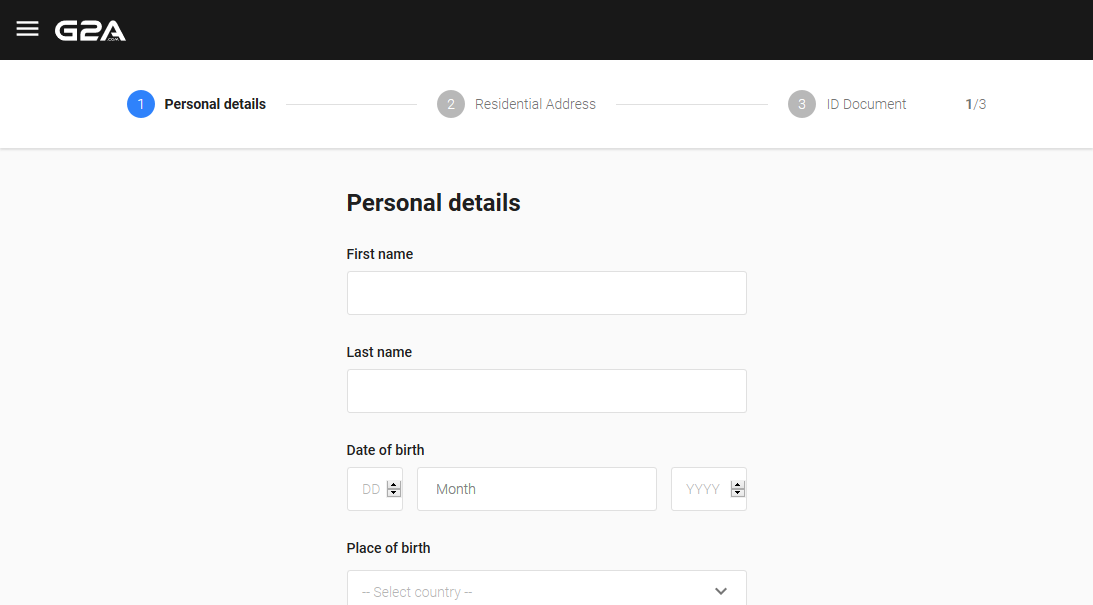Open the Month dropdown field
The image size is (1093, 605).
tap(537, 489)
